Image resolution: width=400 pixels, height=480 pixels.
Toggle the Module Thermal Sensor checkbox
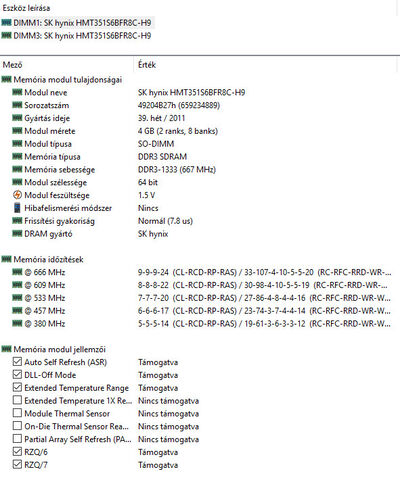pos(17,413)
